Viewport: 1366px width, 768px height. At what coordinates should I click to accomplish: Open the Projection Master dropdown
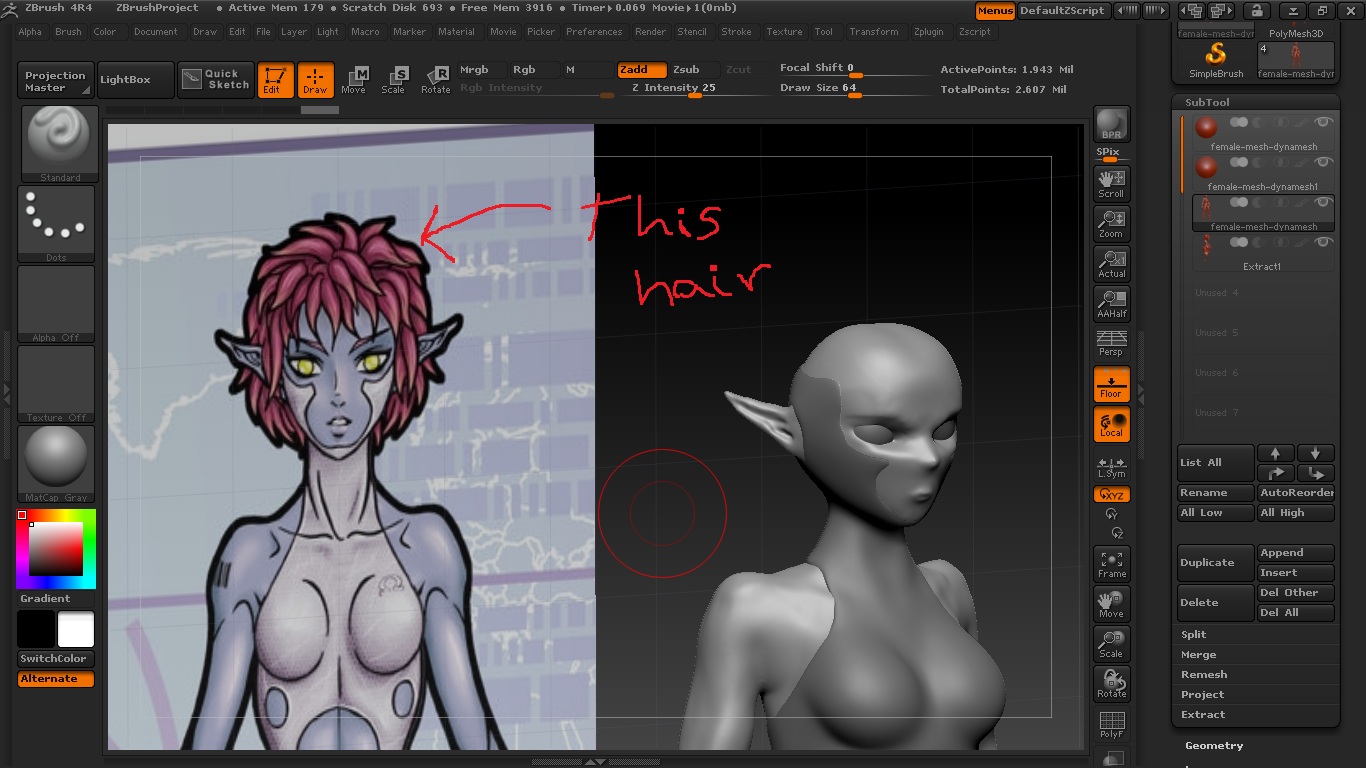56,81
